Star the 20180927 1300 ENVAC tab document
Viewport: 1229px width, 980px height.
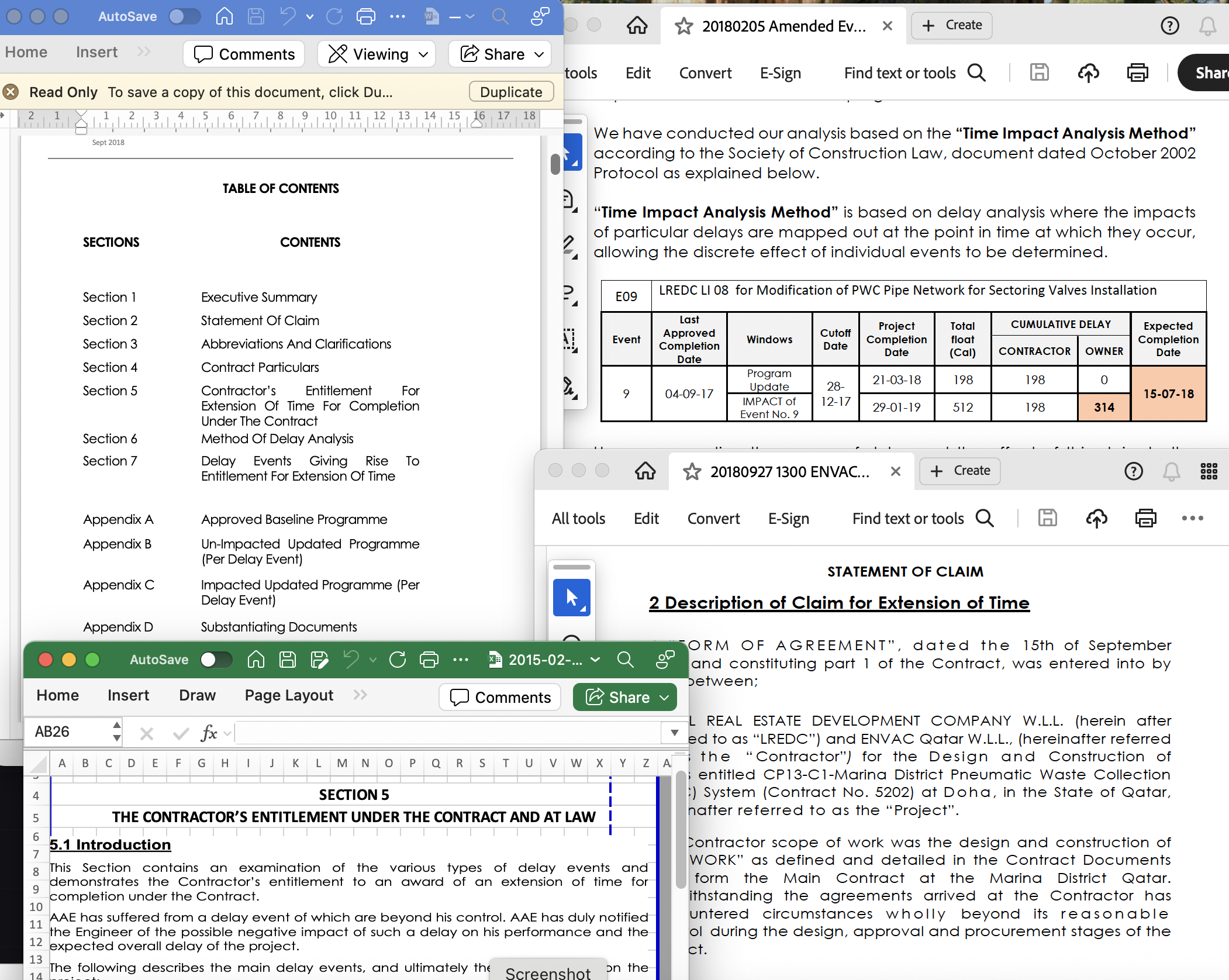(x=692, y=471)
